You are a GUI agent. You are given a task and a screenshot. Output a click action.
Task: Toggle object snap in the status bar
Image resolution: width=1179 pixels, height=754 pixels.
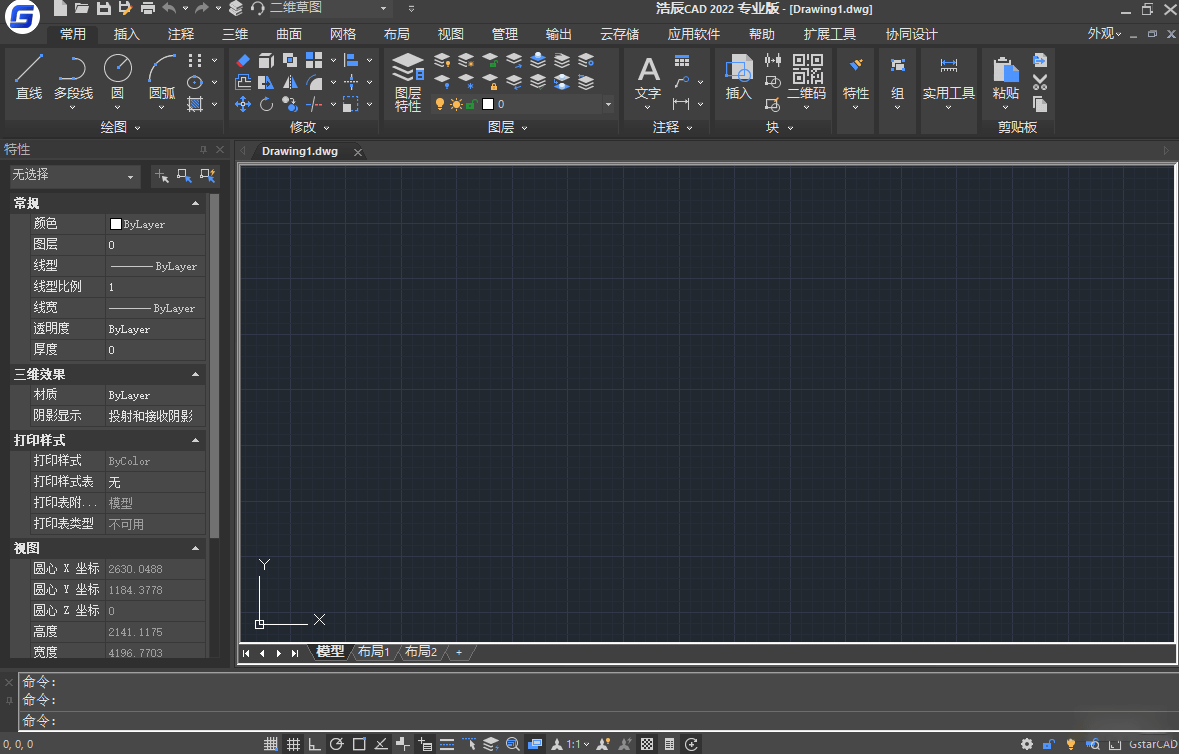[x=359, y=744]
